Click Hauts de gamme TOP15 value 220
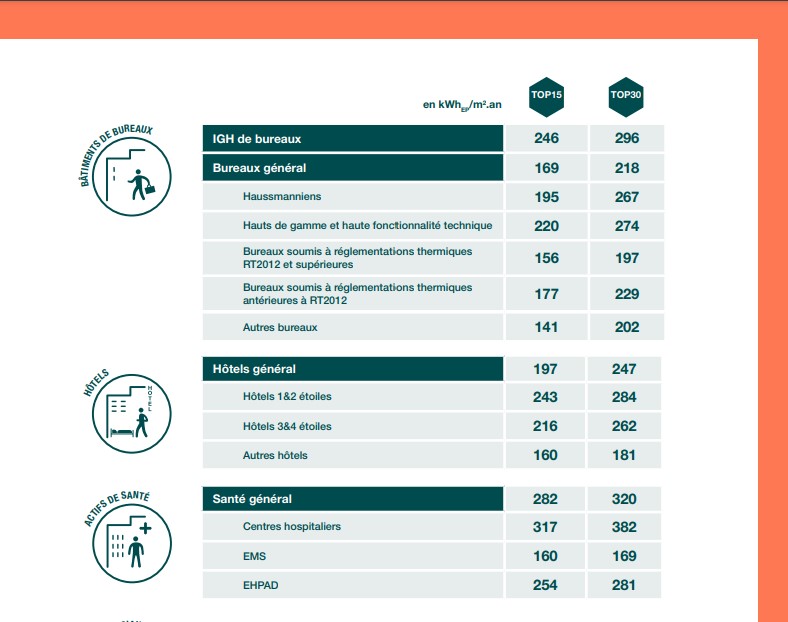This screenshot has width=788, height=622. click(546, 226)
